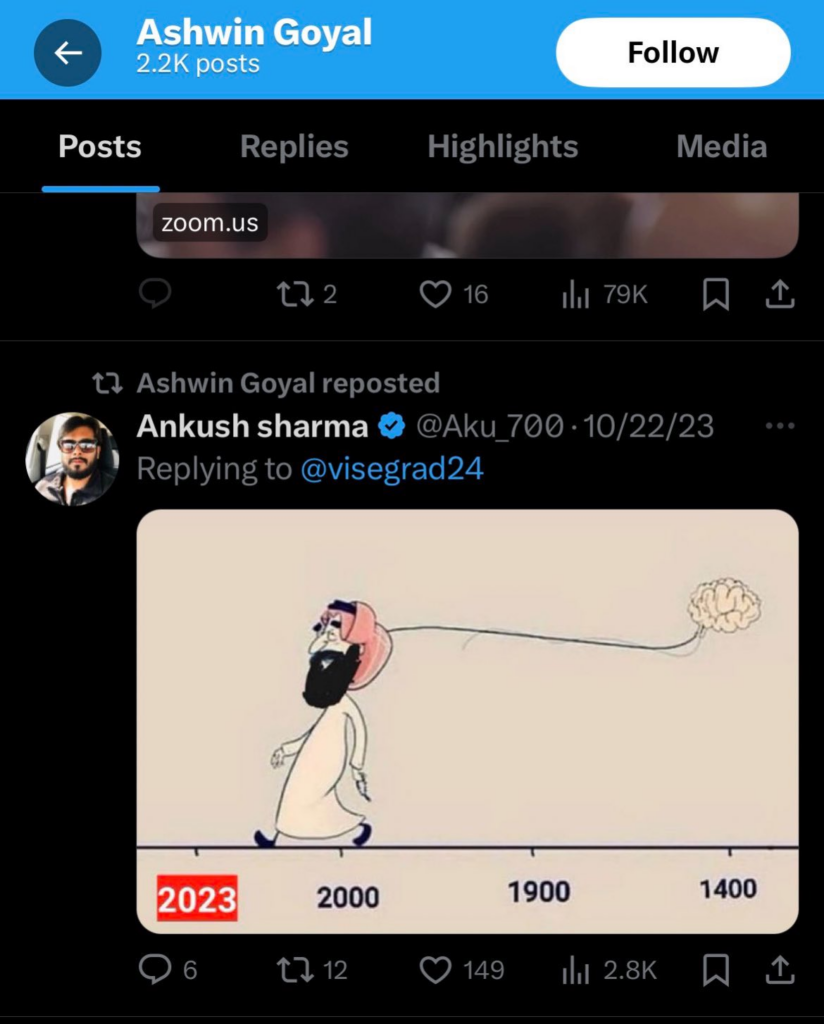Bookmark the zoom.us post

(715, 294)
